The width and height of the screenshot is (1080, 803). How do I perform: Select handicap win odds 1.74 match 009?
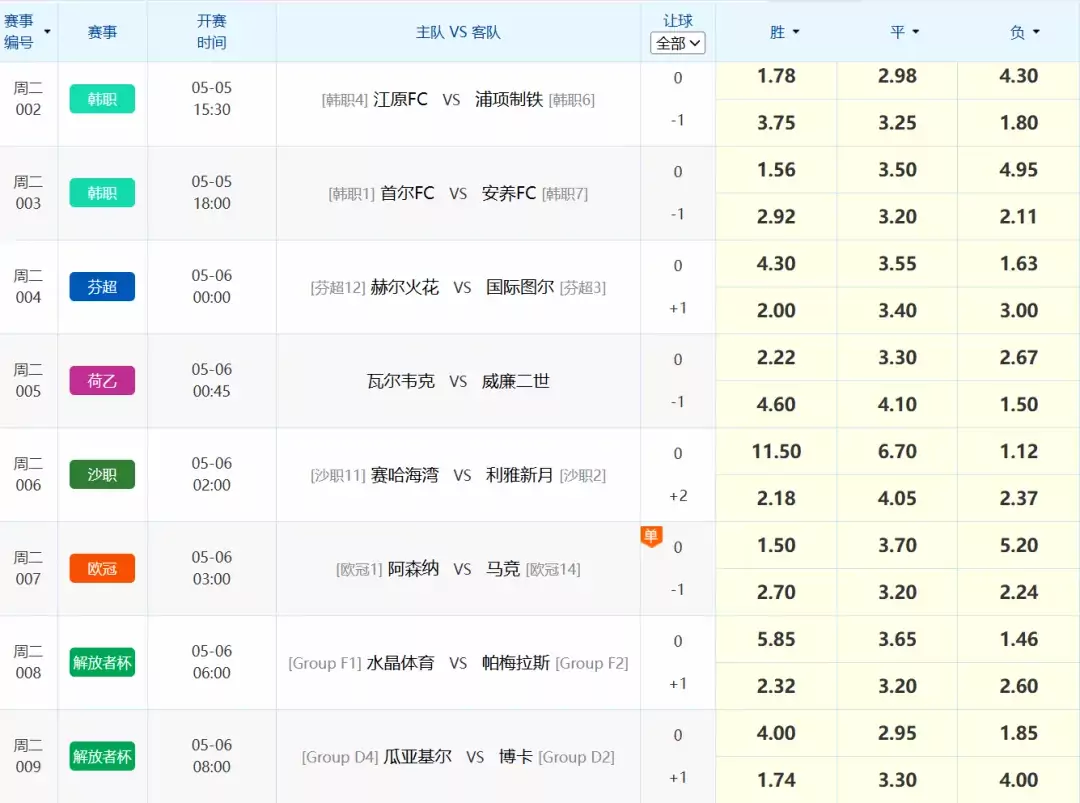pyautogui.click(x=776, y=780)
